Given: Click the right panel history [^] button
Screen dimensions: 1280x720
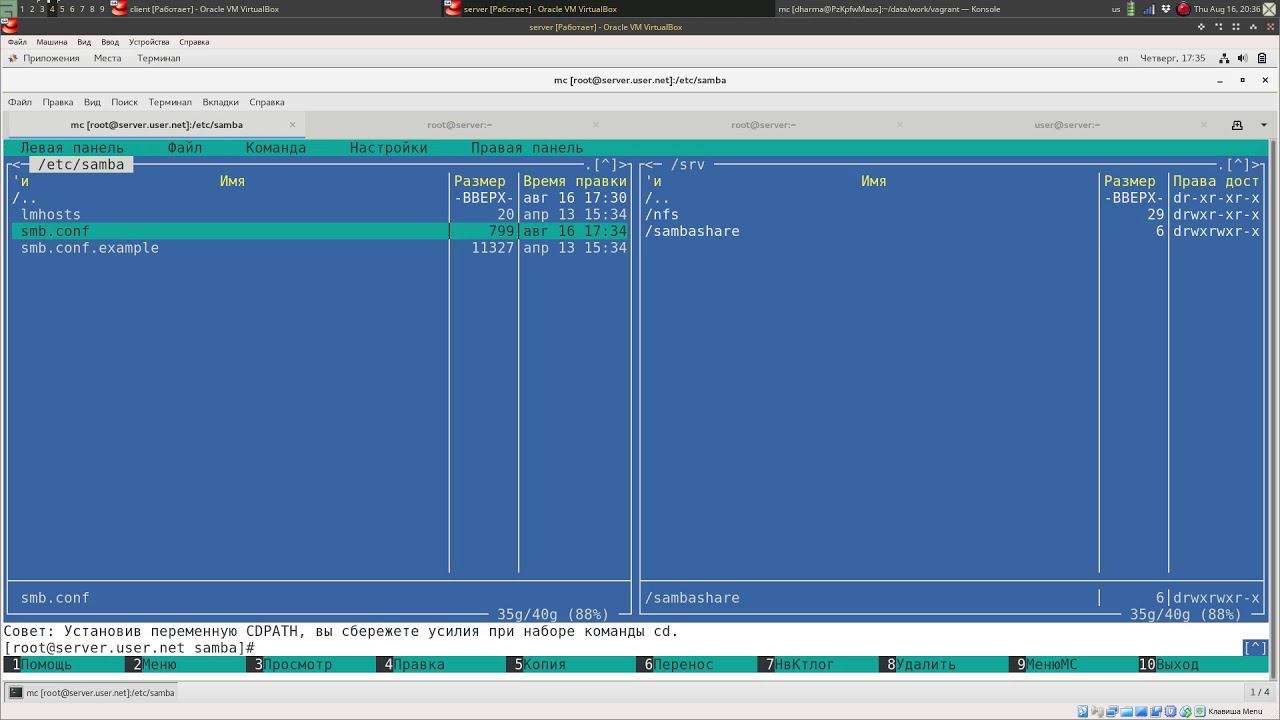Looking at the screenshot, I should [x=1238, y=165].
